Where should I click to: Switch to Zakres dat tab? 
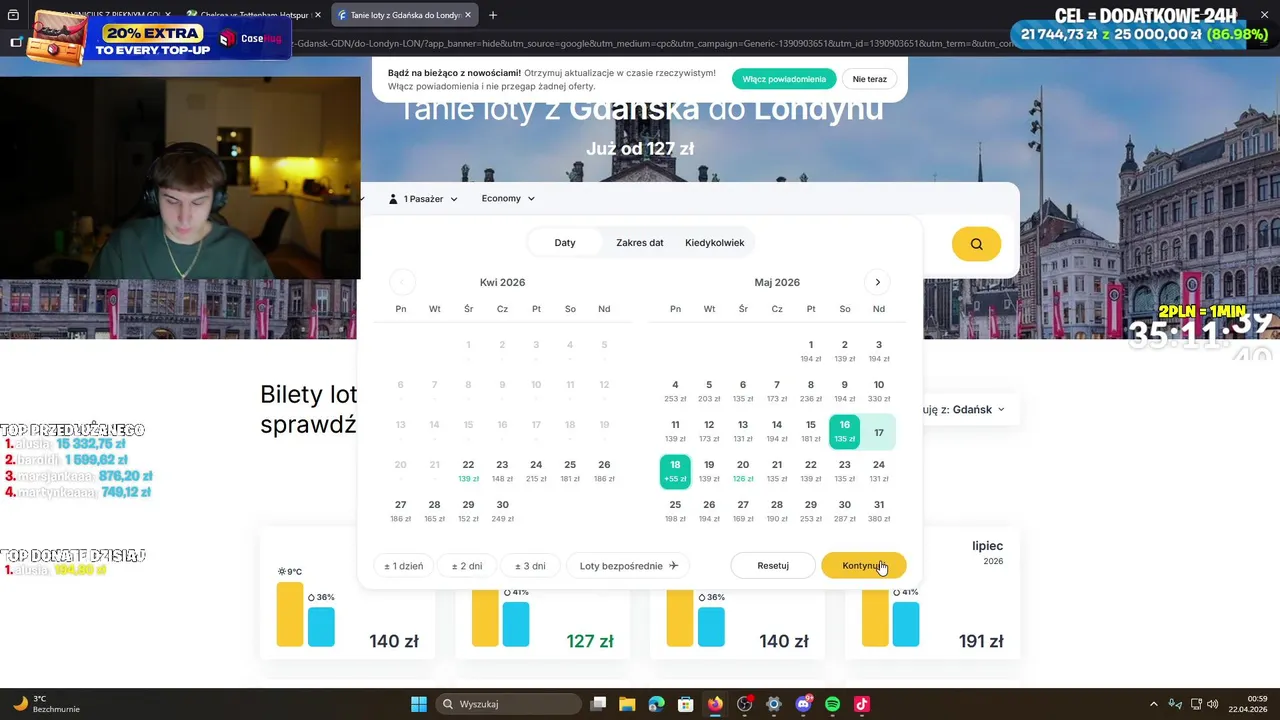(x=640, y=243)
